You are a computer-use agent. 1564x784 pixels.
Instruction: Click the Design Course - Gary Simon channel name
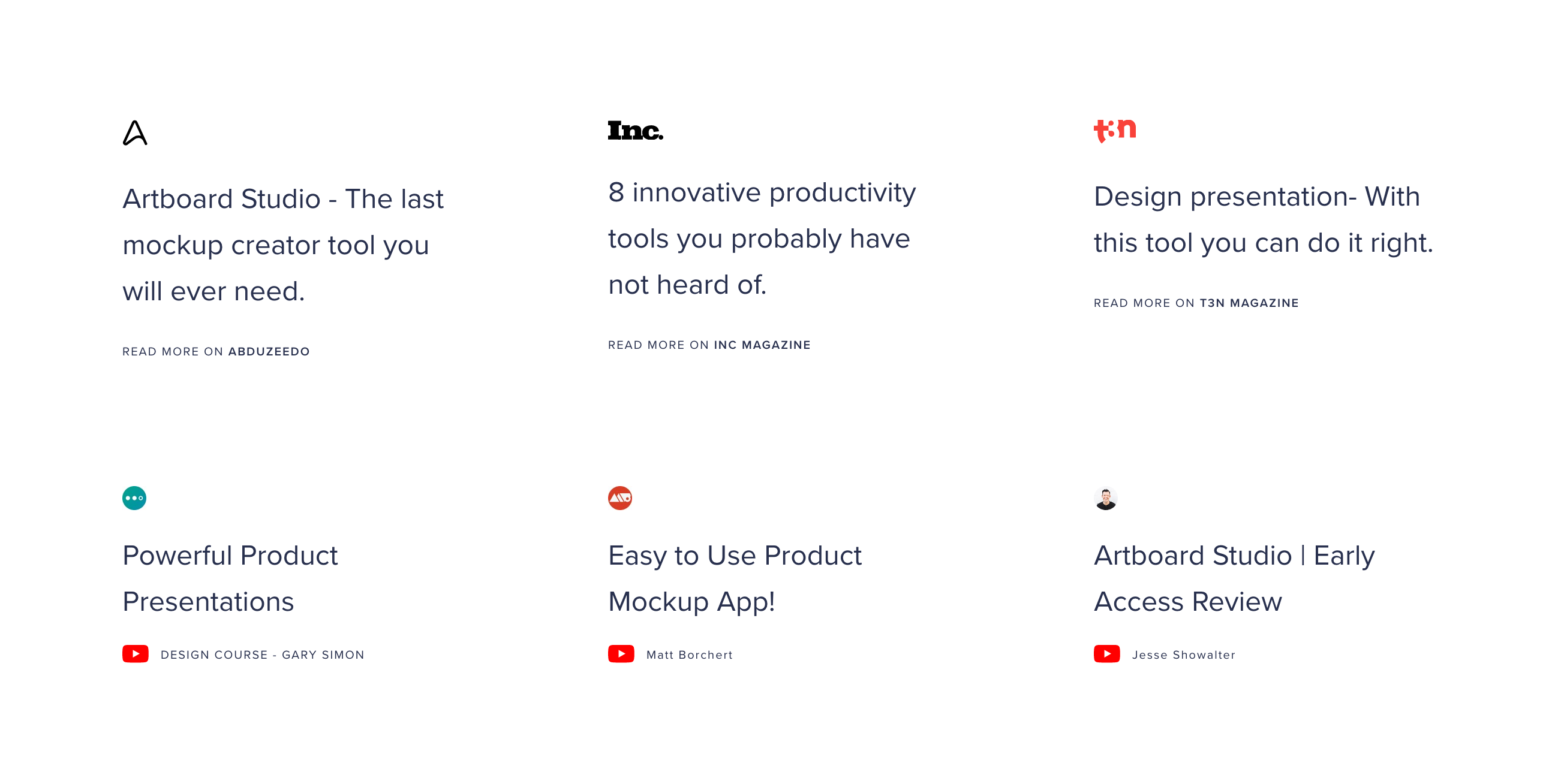pyautogui.click(x=262, y=655)
